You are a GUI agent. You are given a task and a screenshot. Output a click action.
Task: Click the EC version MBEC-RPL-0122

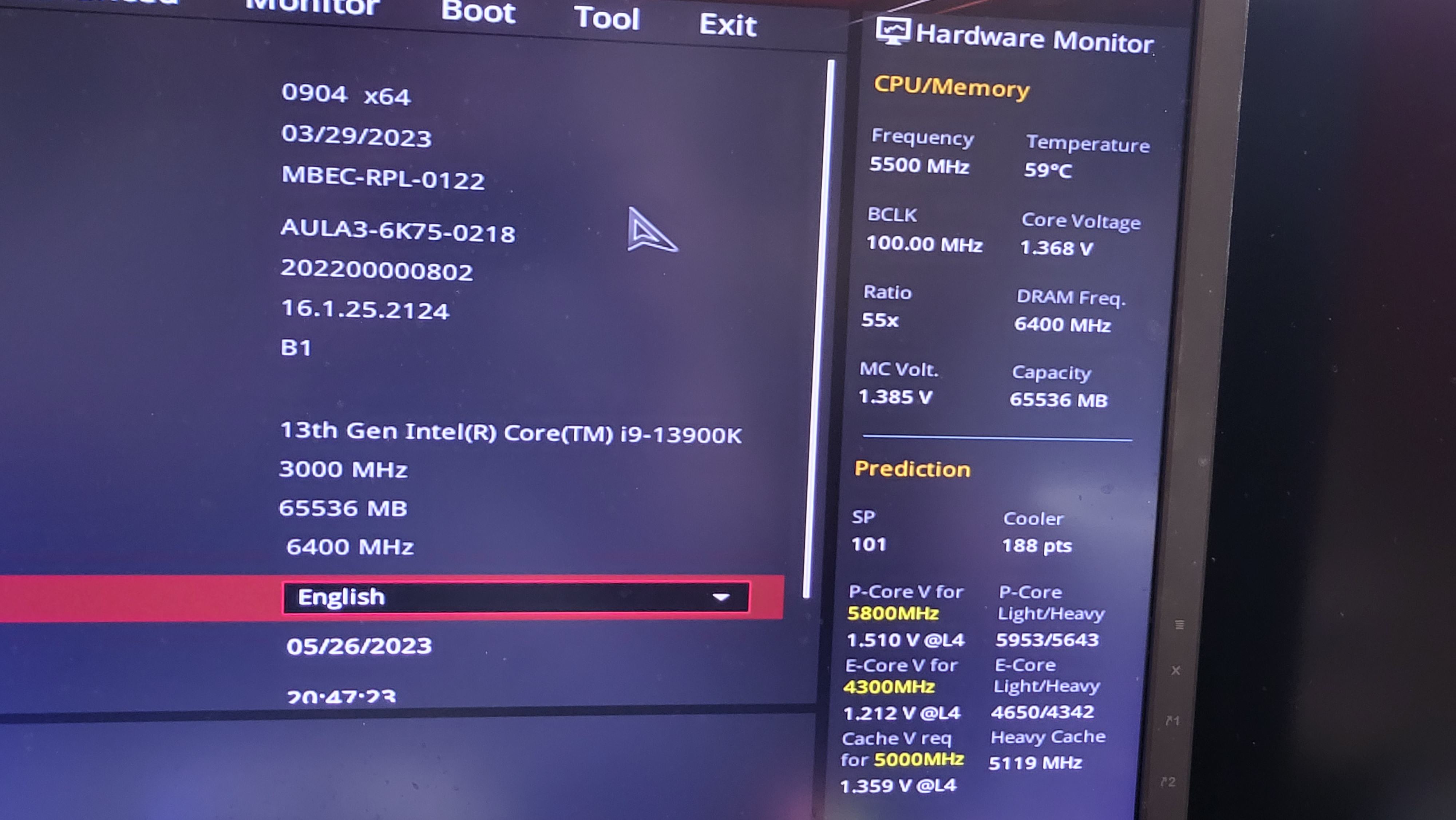tap(383, 178)
